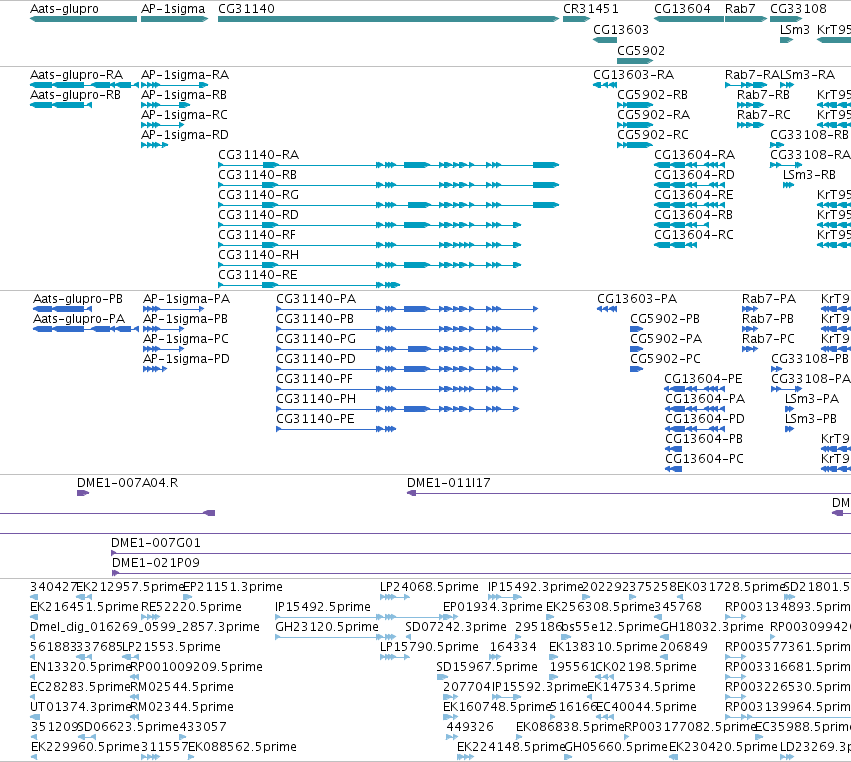This screenshot has height=762, width=851.
Task: Click the LSm3-PA protein label
Action: 812,399
